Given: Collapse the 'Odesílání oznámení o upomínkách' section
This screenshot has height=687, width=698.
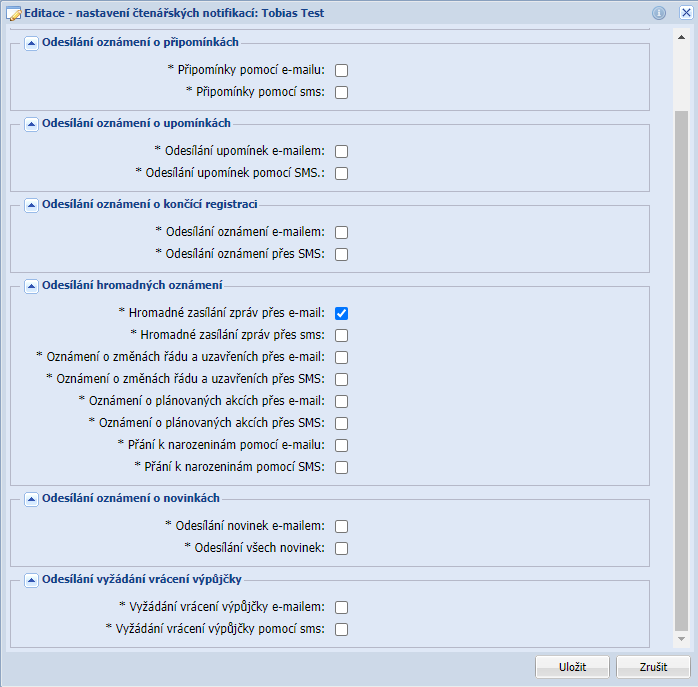Looking at the screenshot, I should (30, 123).
